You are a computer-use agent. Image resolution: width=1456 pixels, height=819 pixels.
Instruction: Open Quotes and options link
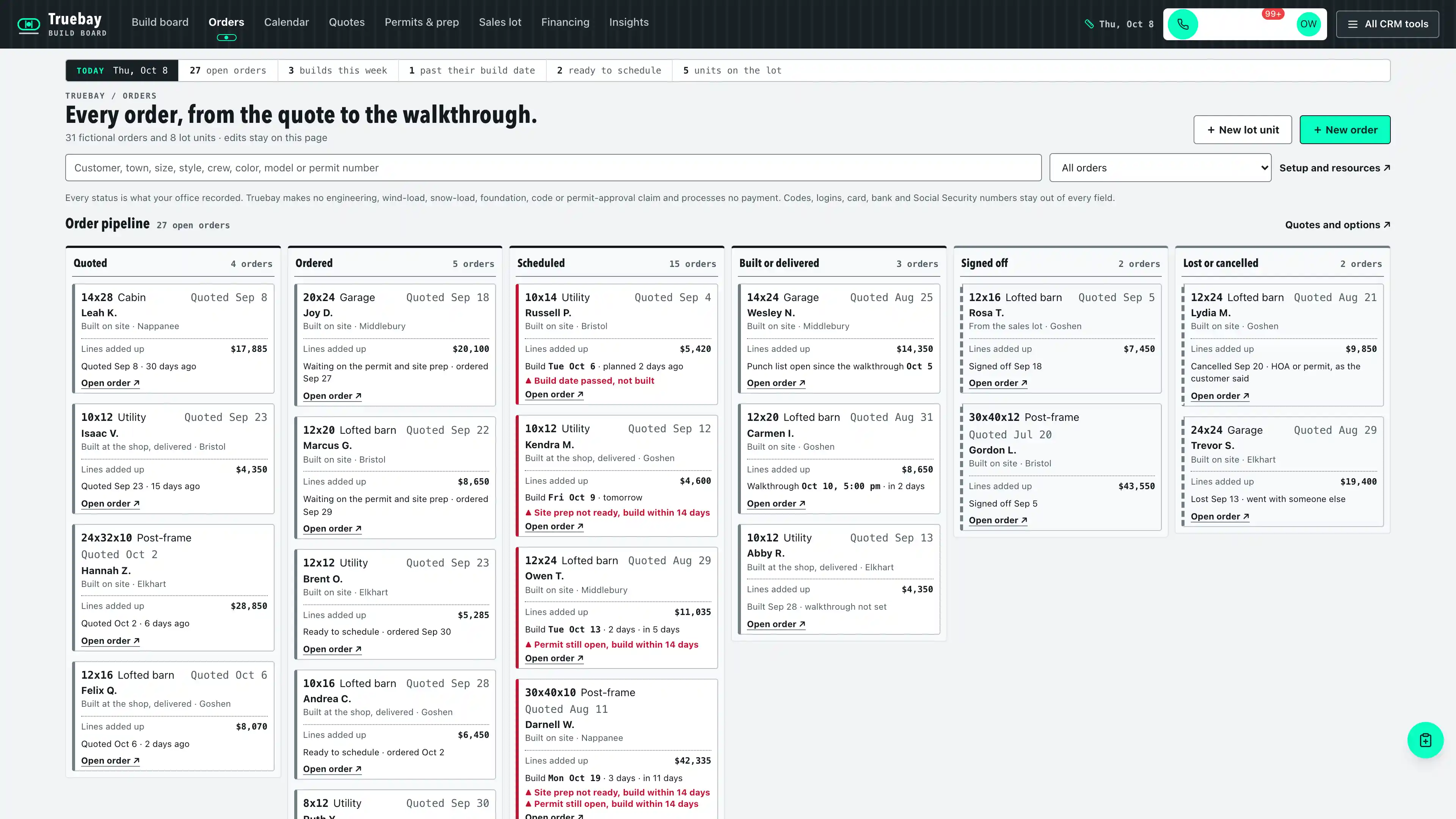click(1337, 225)
